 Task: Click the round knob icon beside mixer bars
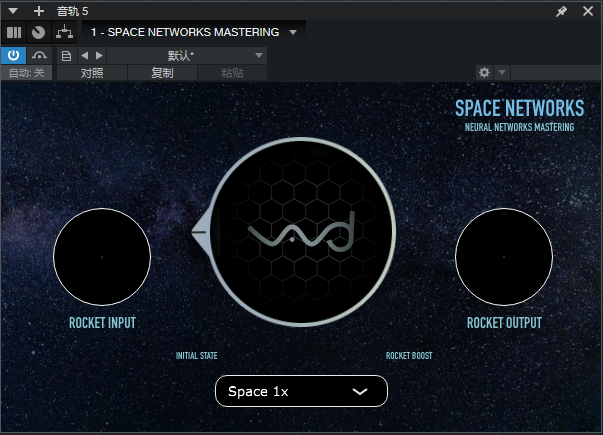[x=38, y=32]
